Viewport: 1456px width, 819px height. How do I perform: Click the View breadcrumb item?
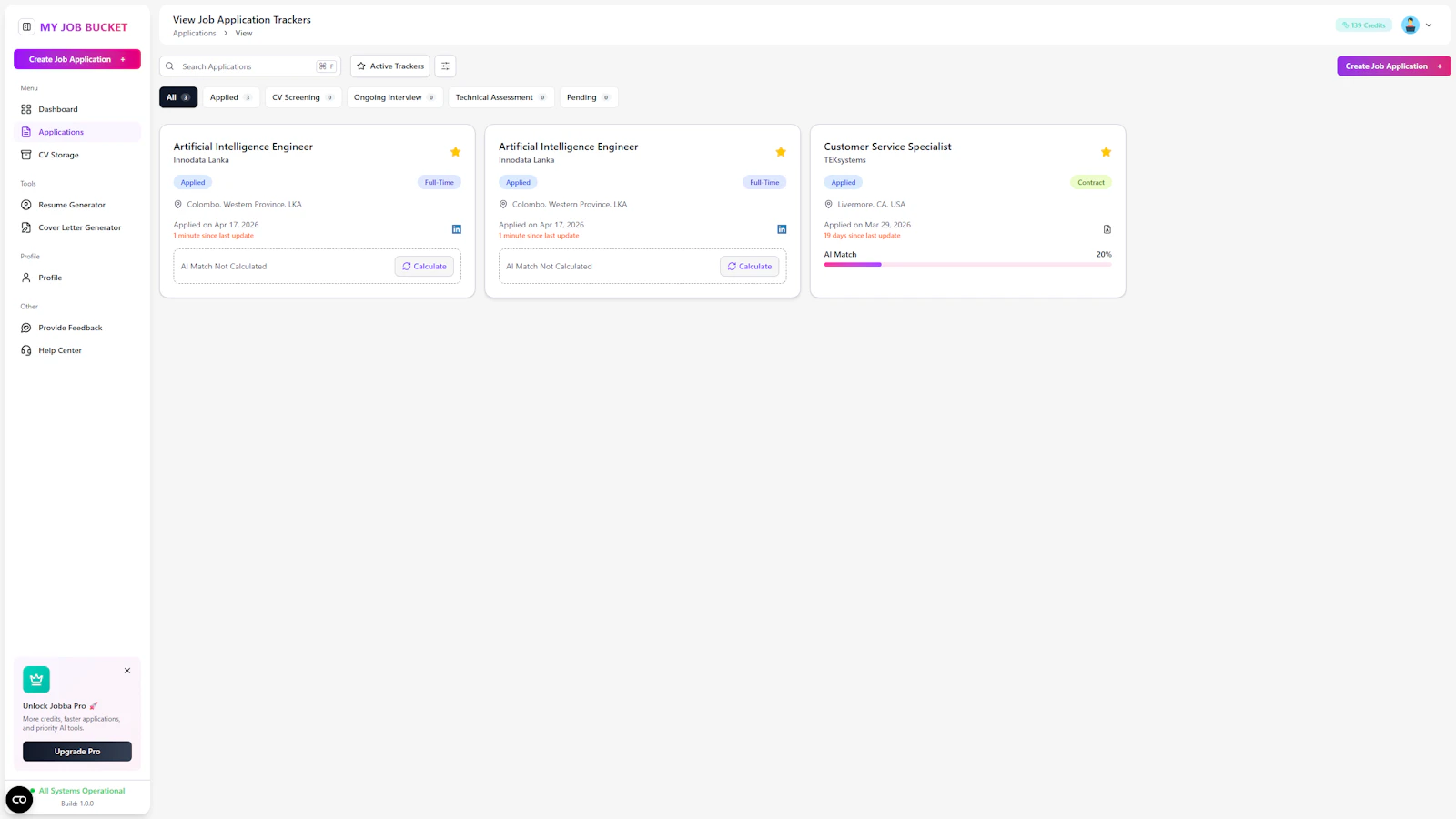(x=244, y=34)
